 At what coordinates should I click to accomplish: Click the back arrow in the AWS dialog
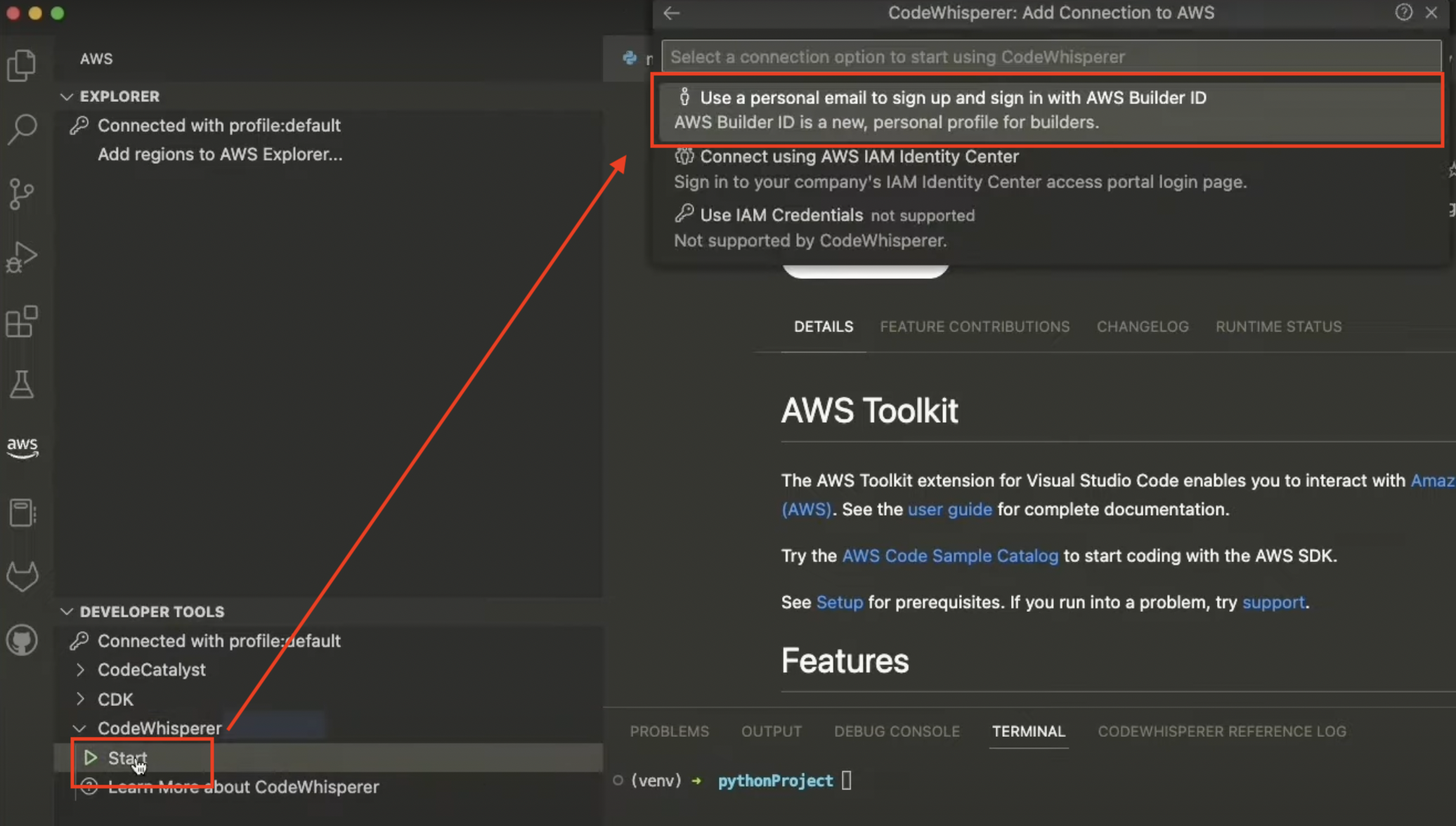[x=671, y=13]
